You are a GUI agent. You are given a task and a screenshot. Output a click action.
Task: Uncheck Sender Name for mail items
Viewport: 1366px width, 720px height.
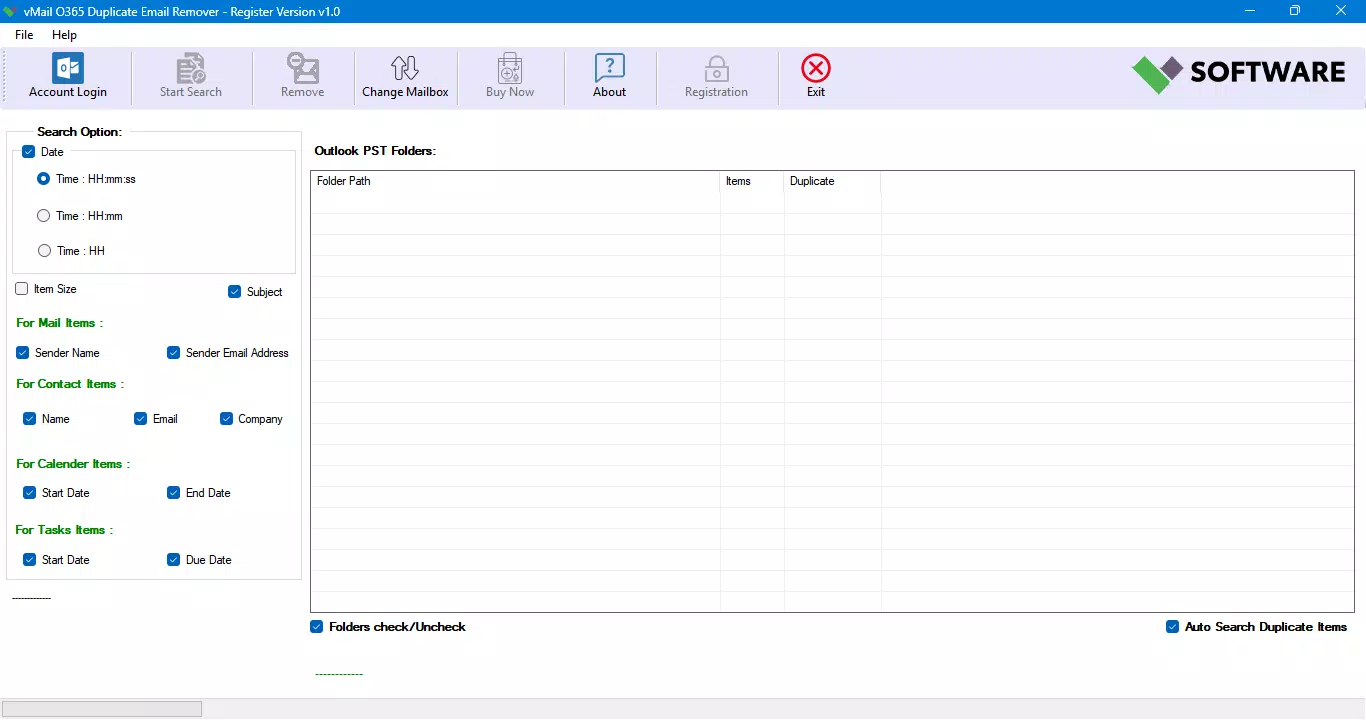coord(23,353)
